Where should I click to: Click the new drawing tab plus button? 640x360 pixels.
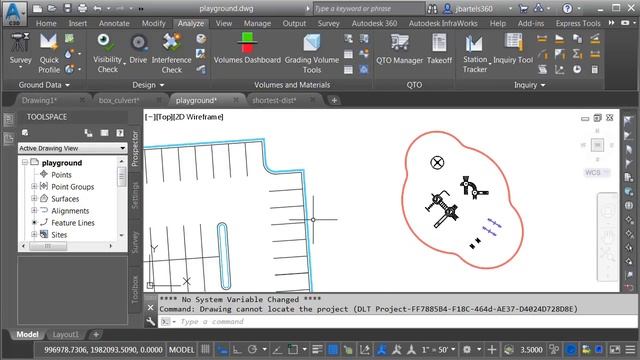(x=334, y=100)
